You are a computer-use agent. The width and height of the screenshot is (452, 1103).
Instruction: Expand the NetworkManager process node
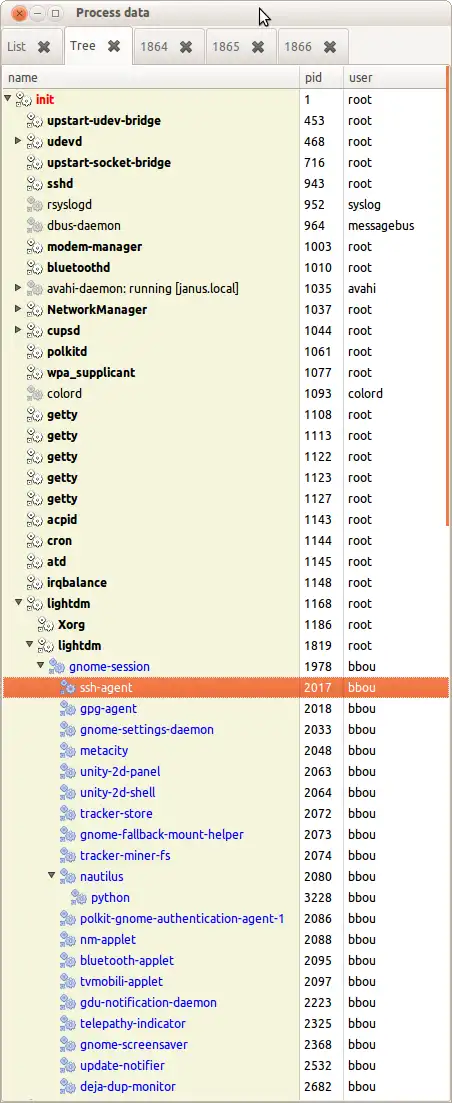tap(18, 310)
